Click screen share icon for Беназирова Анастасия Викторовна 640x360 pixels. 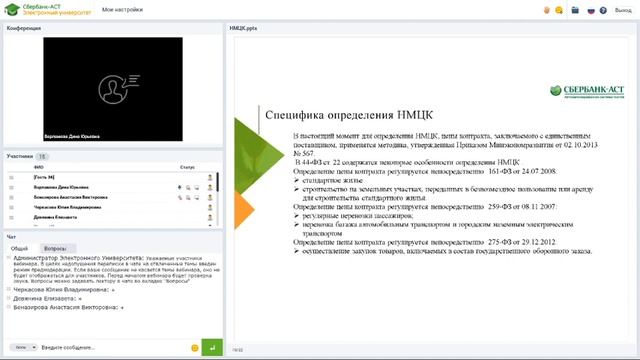tap(197, 198)
